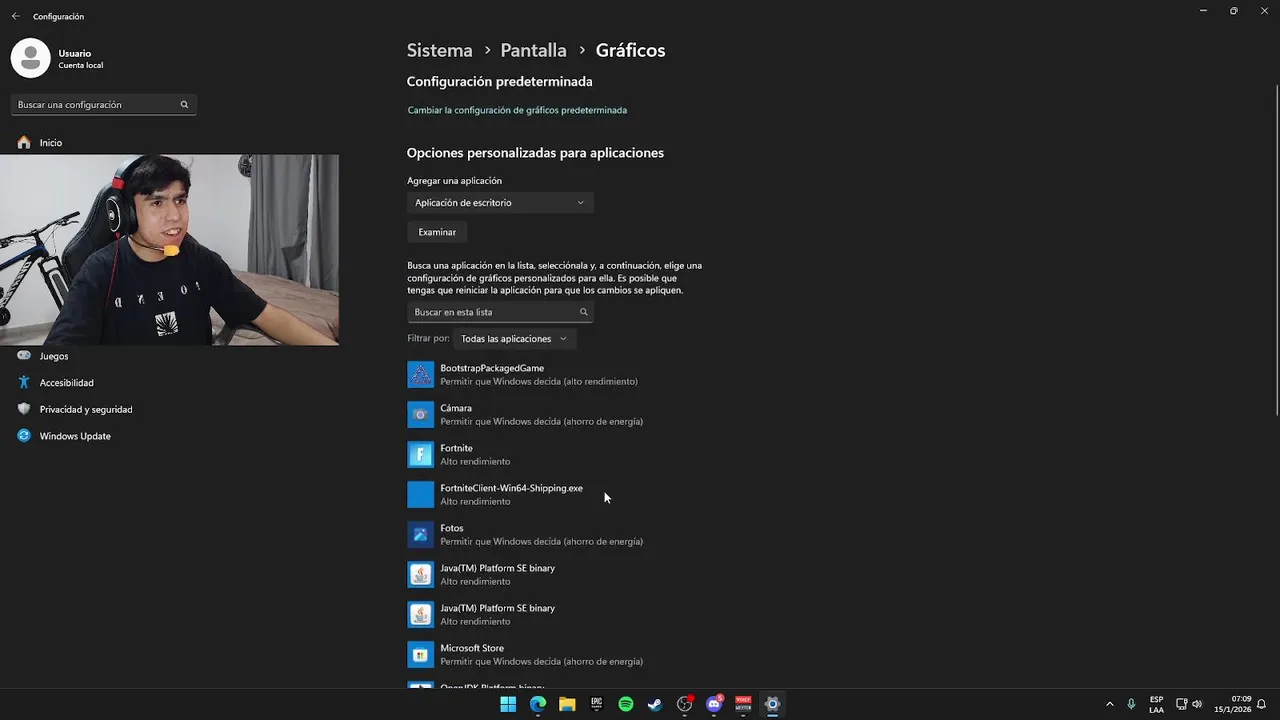Expand the Aplicación de escritorio dropdown
Viewport: 1280px width, 720px height.
[x=500, y=203]
